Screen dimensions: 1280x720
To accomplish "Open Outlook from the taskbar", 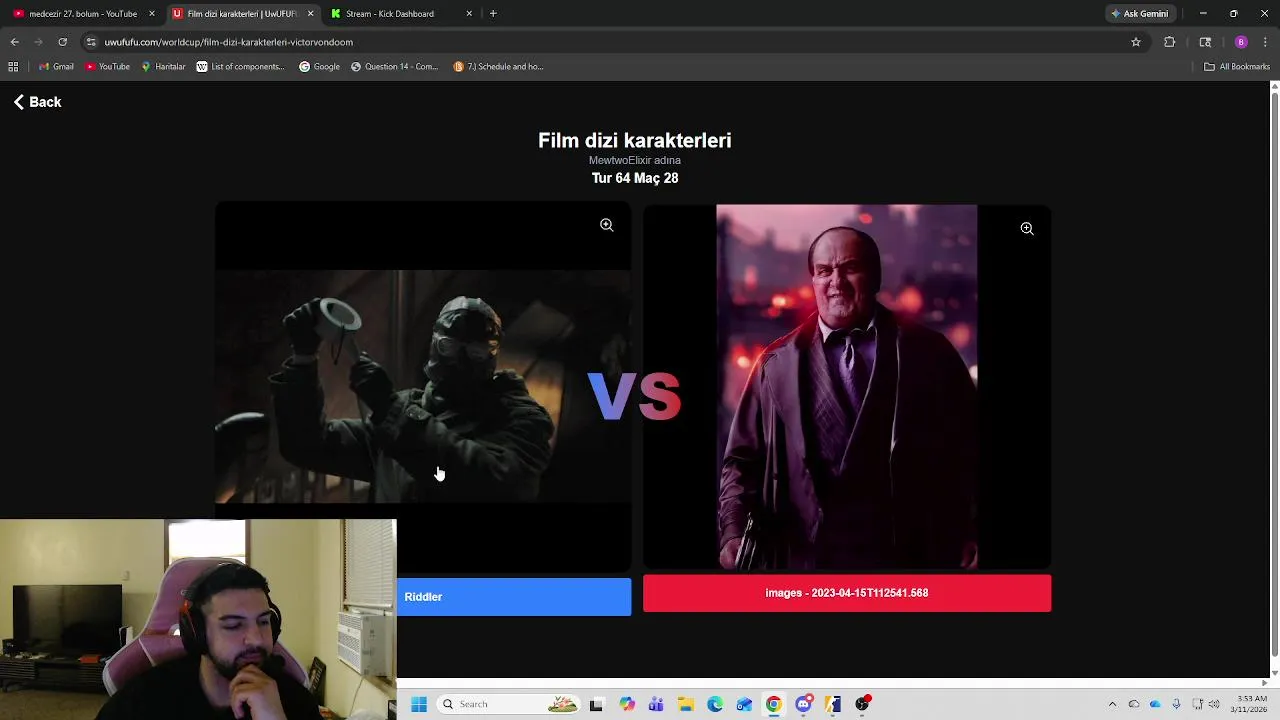I will [x=744, y=704].
